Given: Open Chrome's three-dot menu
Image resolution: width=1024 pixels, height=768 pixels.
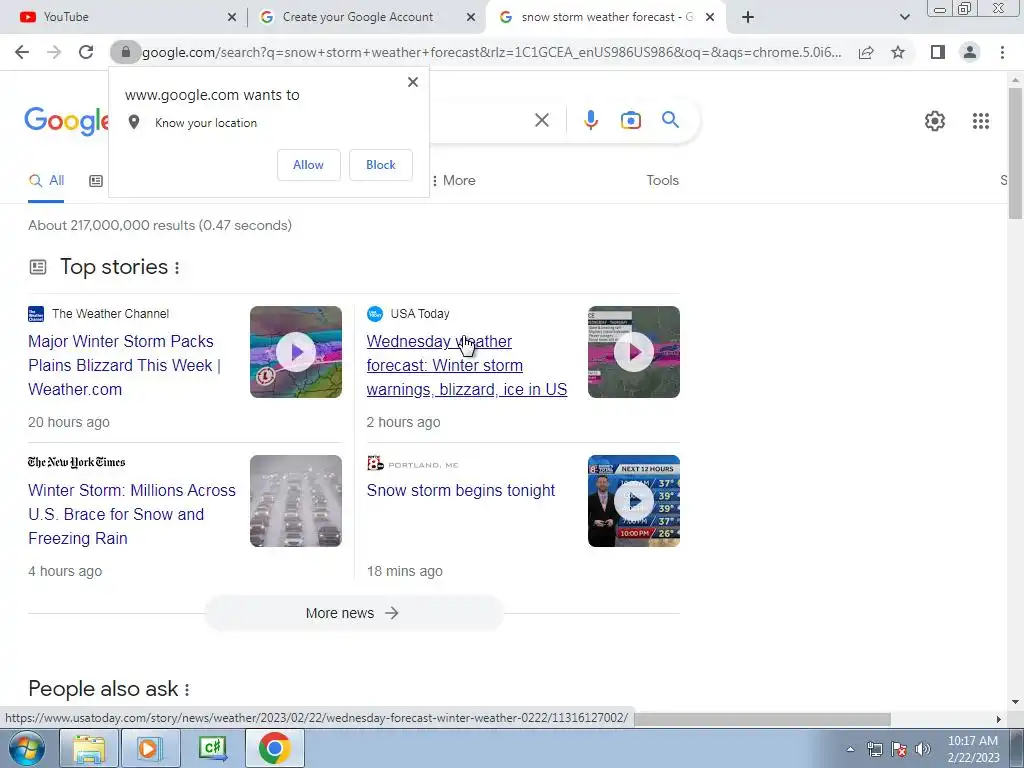Looking at the screenshot, I should (1002, 52).
